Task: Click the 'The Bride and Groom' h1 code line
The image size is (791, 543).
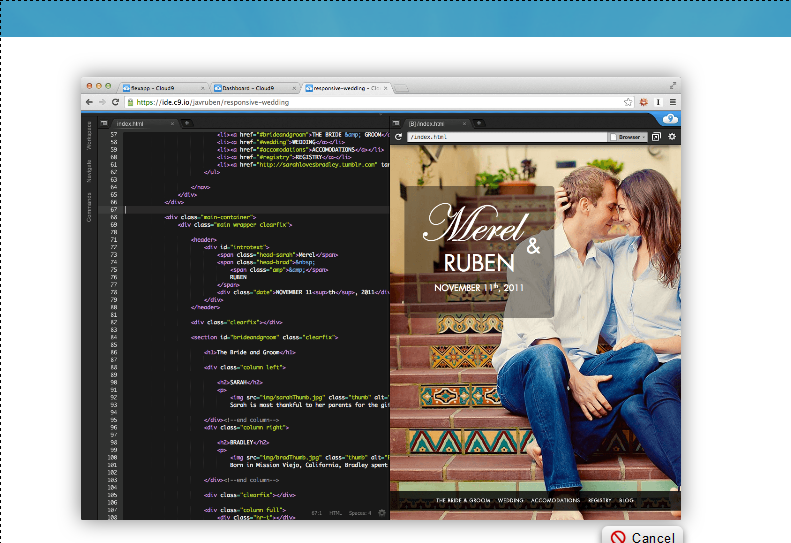Action: pos(250,352)
